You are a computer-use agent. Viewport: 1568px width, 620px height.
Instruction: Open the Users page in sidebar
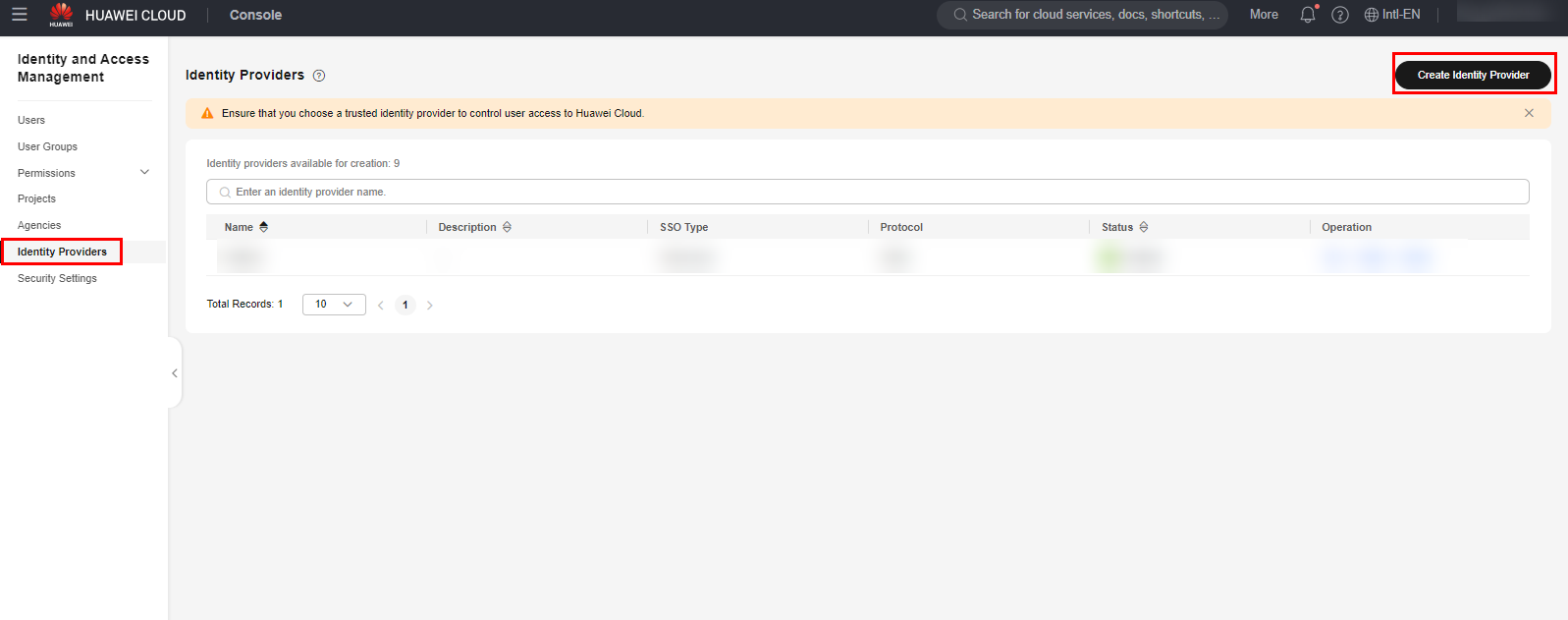[31, 120]
